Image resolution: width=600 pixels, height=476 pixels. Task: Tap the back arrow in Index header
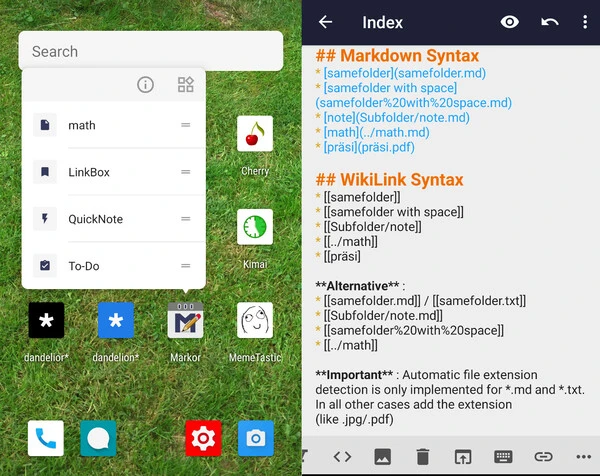[325, 22]
